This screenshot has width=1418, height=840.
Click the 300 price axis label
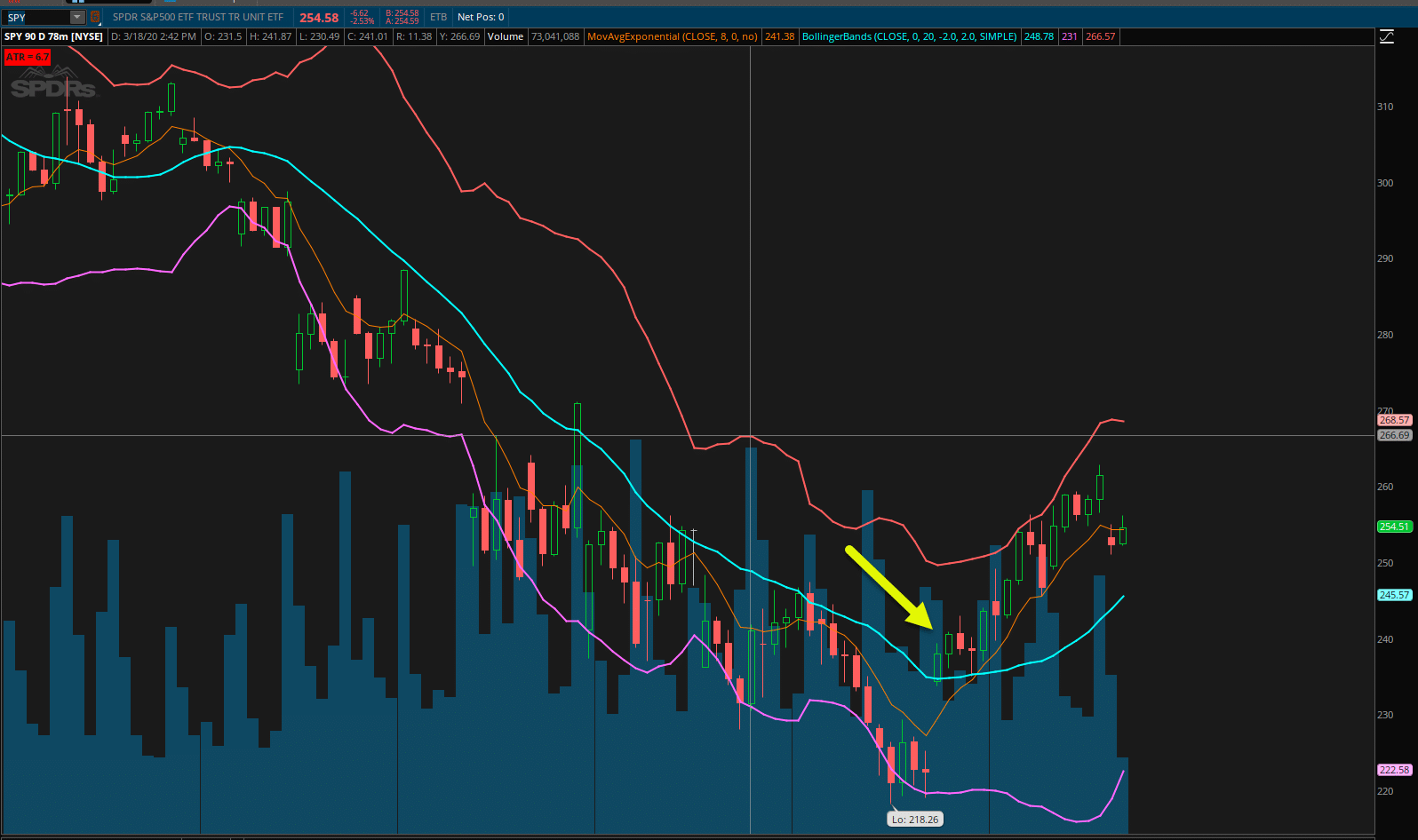[1385, 183]
